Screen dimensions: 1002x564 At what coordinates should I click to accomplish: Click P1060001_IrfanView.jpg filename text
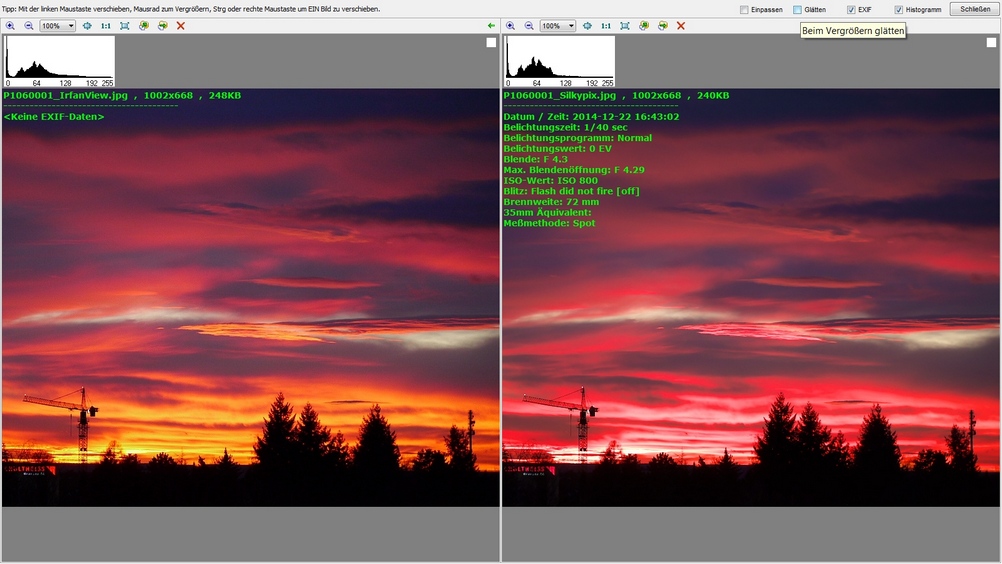[x=66, y=95]
